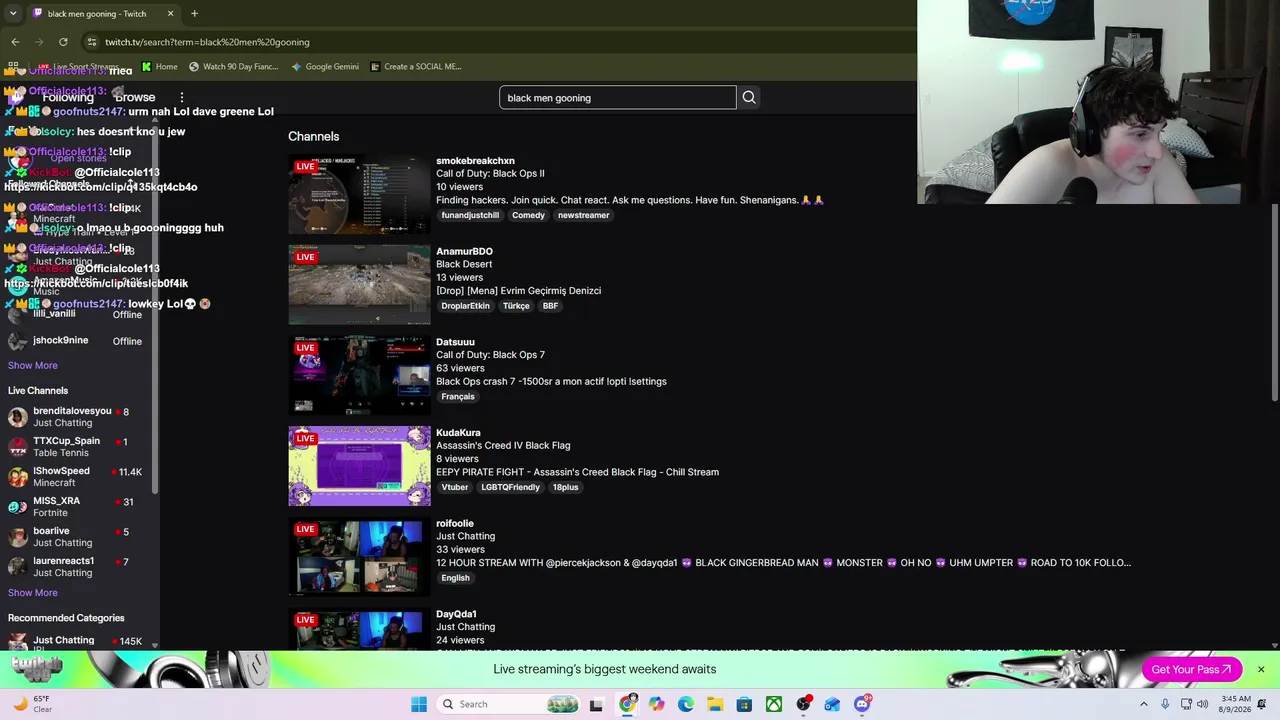This screenshot has height=720, width=1280.
Task: View site information icon in address bar
Action: click(91, 42)
